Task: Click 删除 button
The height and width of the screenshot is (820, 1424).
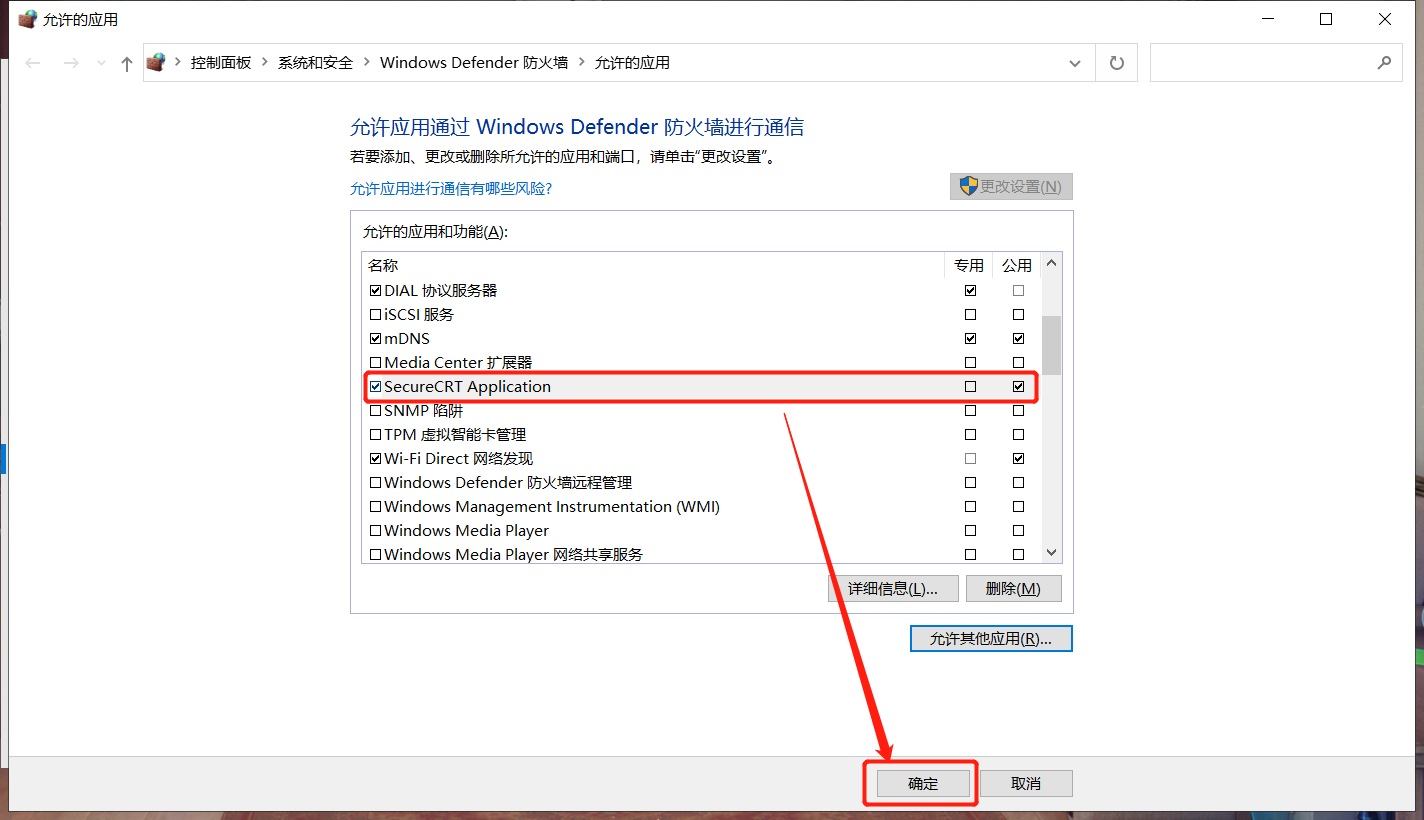Action: coord(1013,588)
